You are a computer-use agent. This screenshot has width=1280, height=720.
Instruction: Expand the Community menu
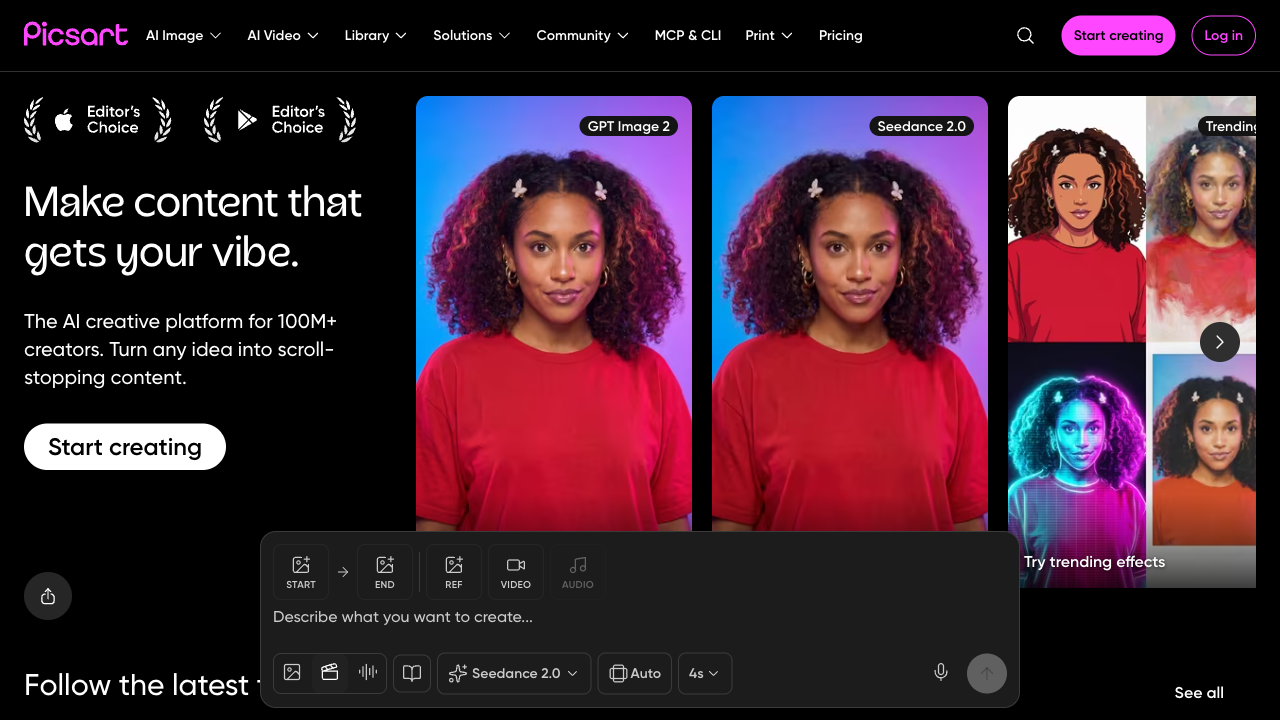(x=582, y=35)
